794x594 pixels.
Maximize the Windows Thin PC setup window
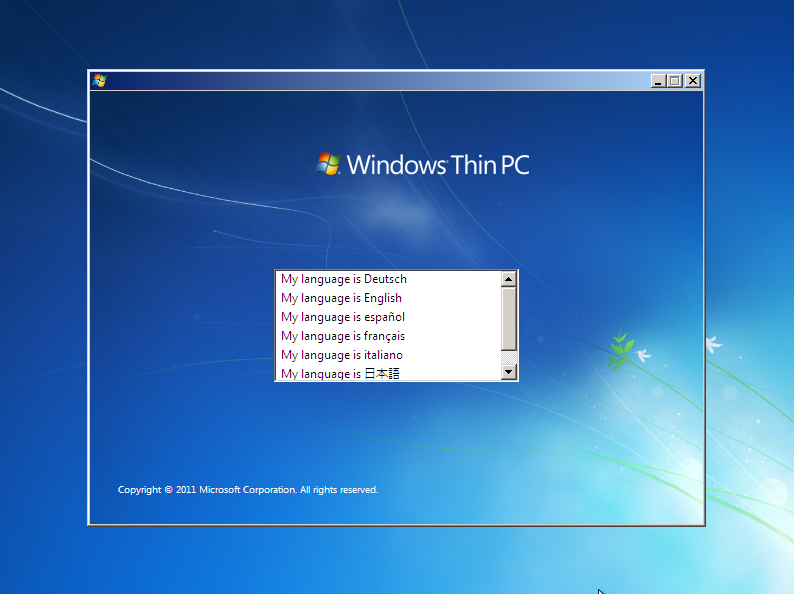point(675,81)
